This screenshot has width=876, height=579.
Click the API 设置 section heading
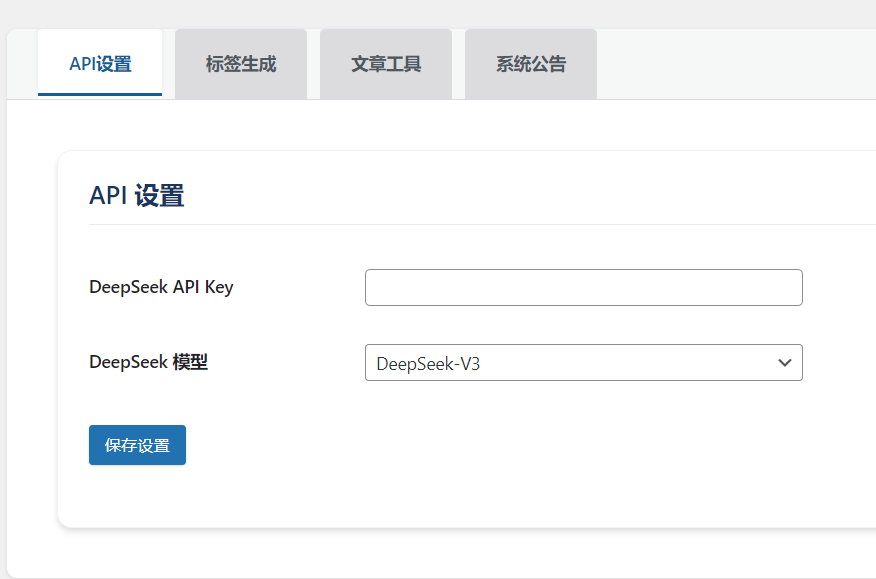coord(136,196)
